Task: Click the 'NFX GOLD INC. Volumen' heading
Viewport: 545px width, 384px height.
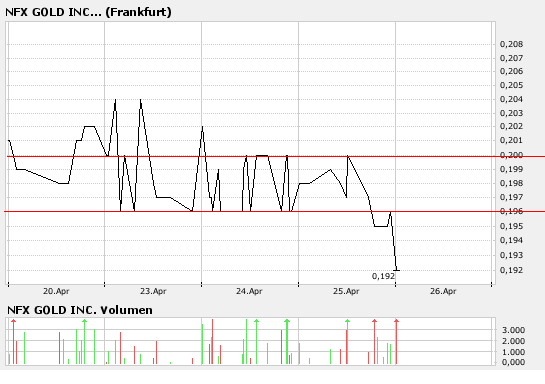Action: pyautogui.click(x=80, y=310)
